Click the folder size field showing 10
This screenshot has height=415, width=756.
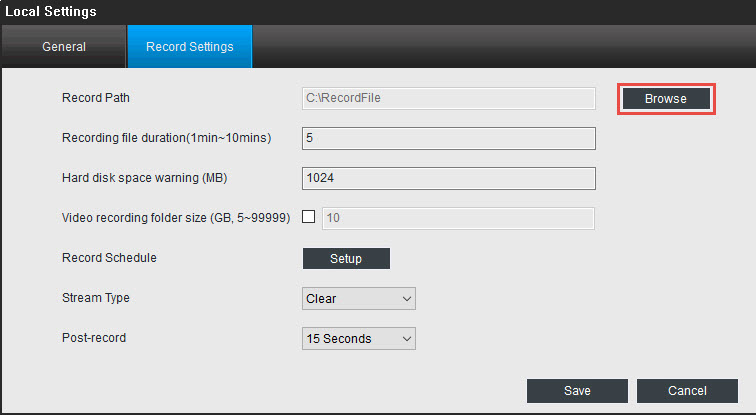coord(458,218)
